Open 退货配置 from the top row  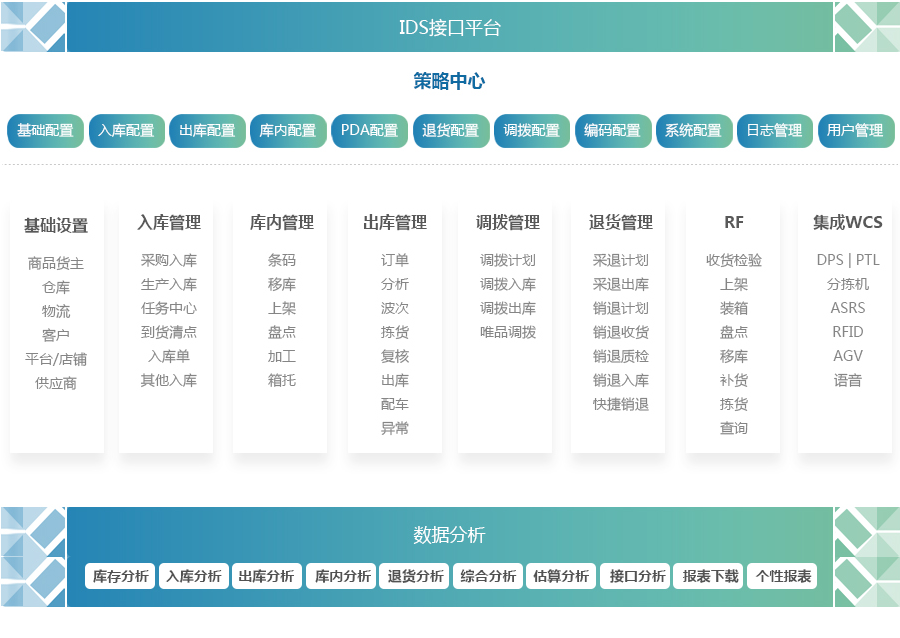pos(450,130)
